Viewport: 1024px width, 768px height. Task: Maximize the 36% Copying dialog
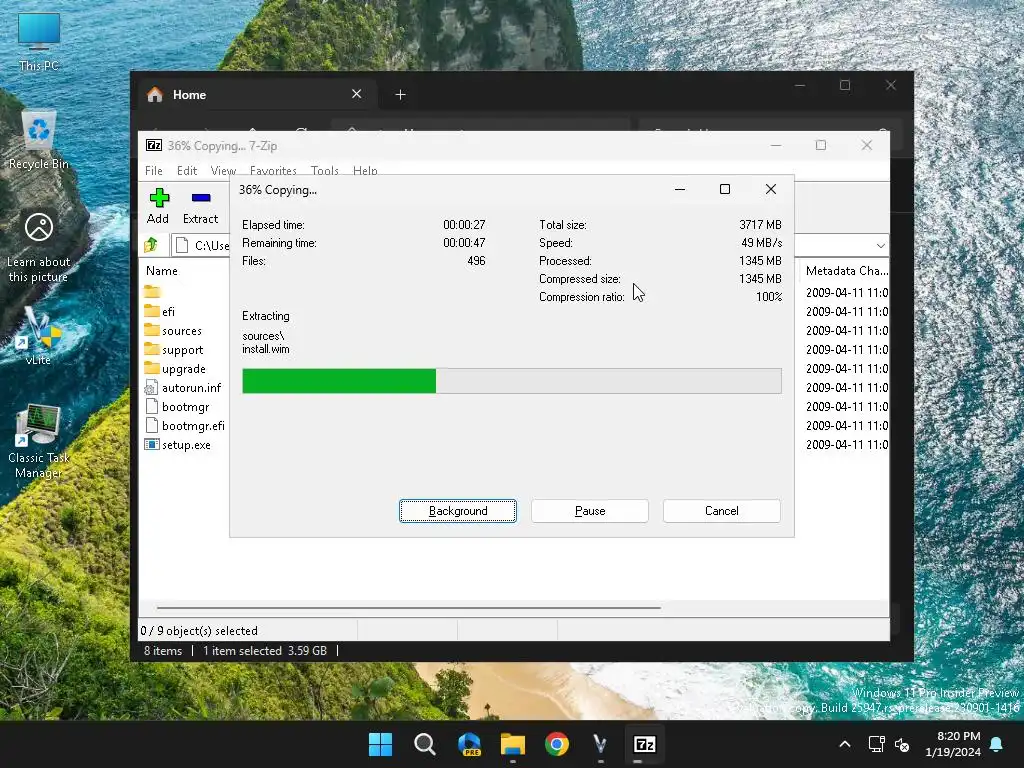click(725, 189)
